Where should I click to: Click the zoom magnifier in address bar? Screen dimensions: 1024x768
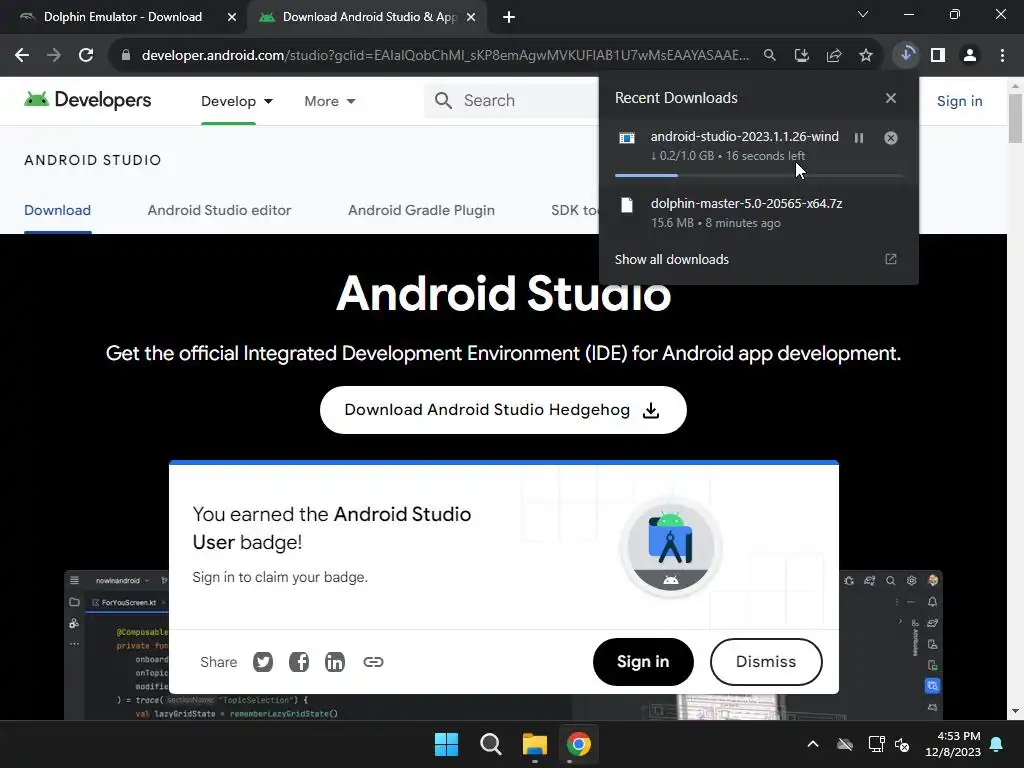tap(770, 56)
